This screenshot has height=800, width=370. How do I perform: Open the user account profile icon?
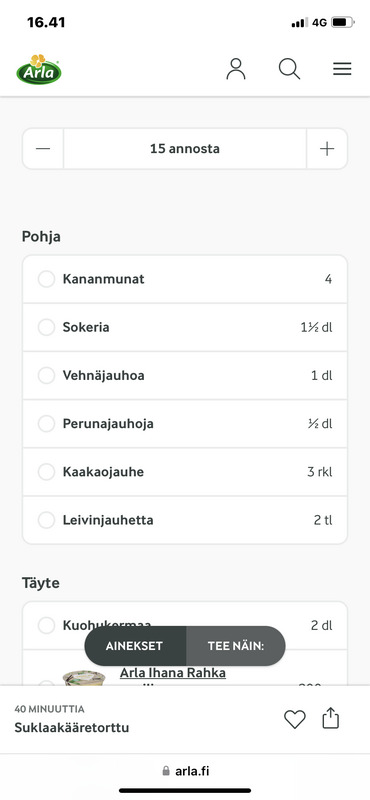pos(236,69)
